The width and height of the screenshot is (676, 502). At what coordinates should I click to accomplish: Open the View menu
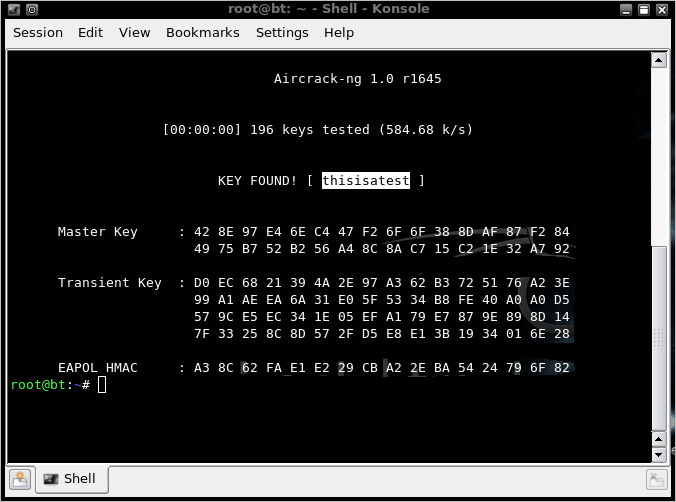(x=135, y=33)
